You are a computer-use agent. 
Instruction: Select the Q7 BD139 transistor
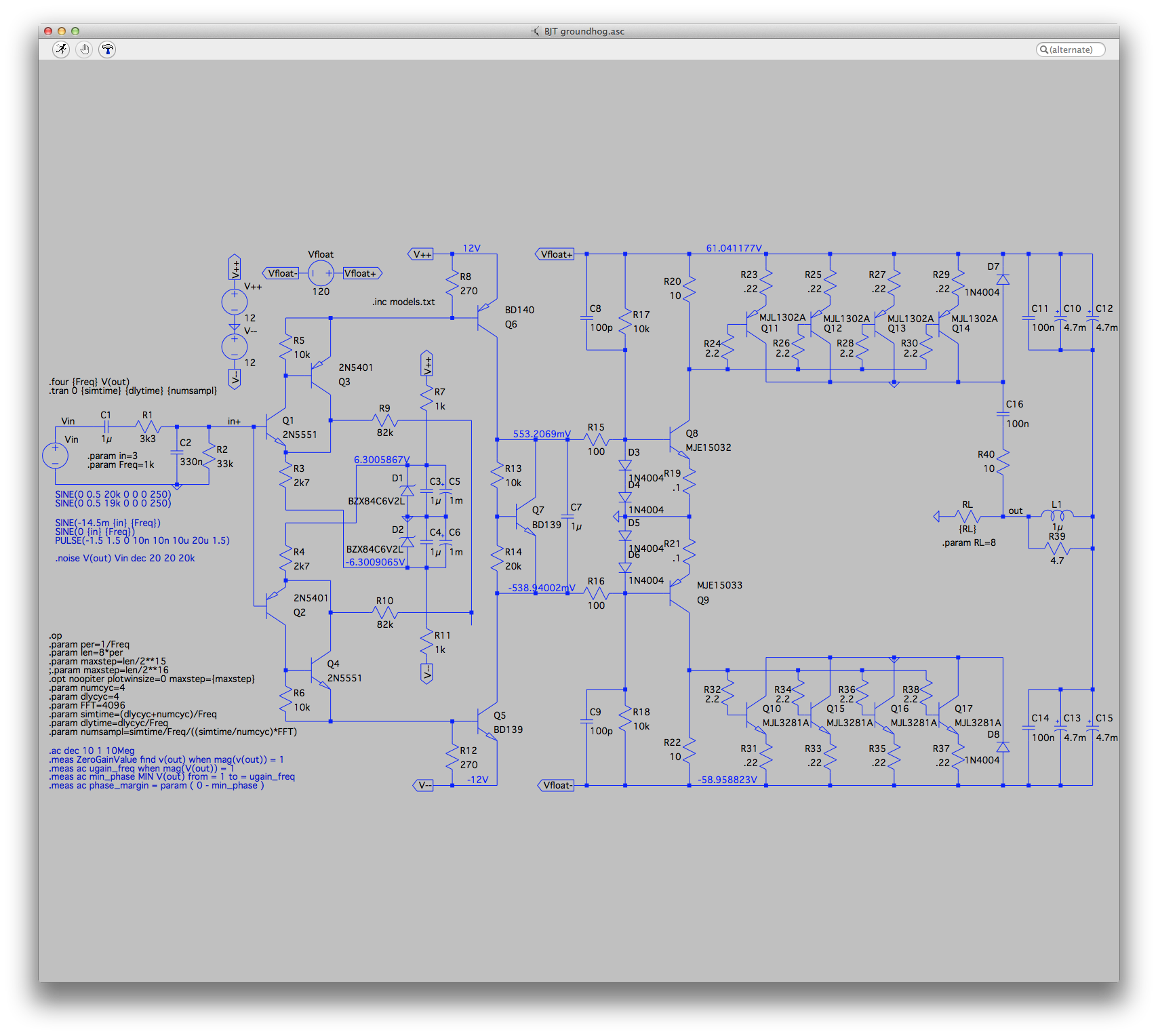tap(525, 517)
